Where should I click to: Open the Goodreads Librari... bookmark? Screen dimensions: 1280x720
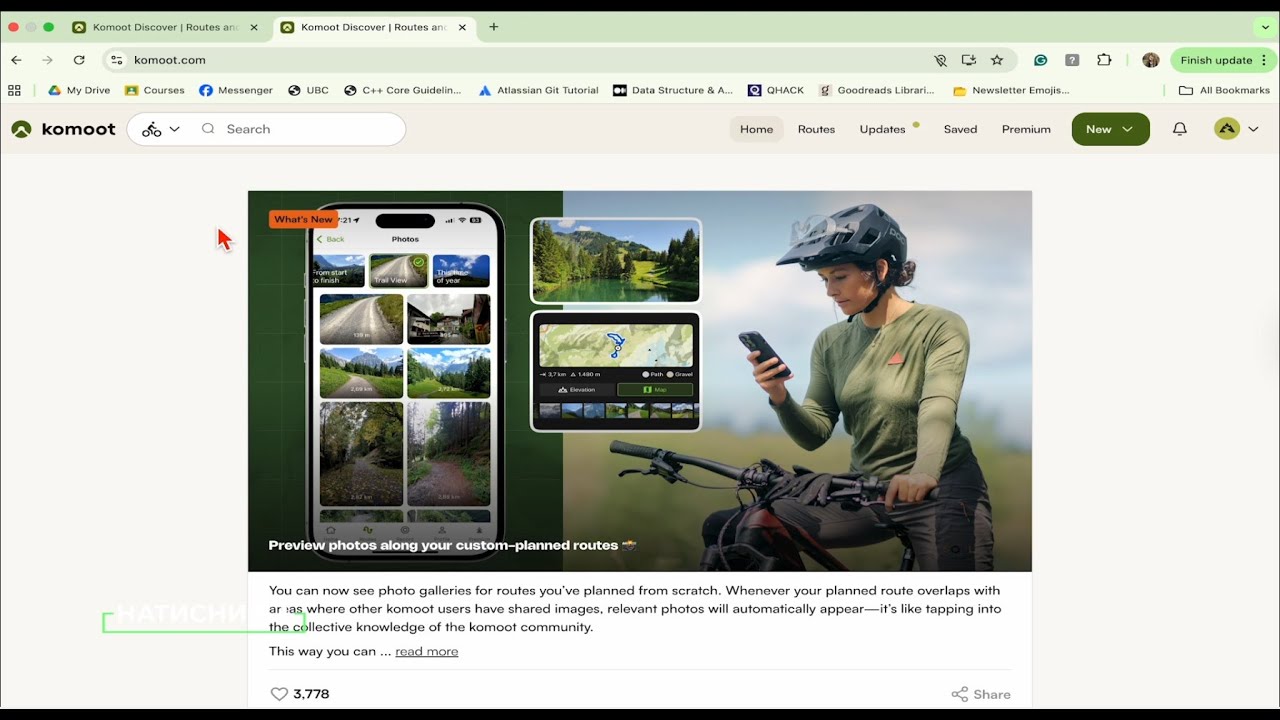coord(876,90)
